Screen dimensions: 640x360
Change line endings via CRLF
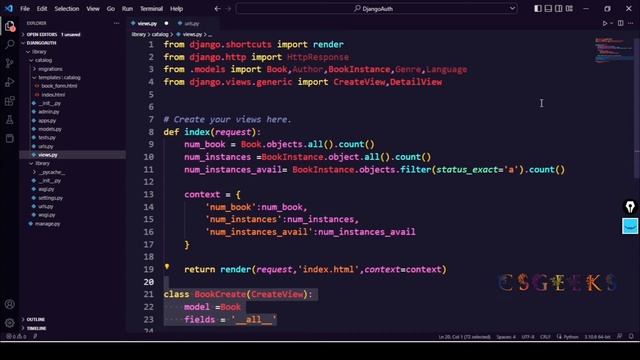pyautogui.click(x=545, y=337)
